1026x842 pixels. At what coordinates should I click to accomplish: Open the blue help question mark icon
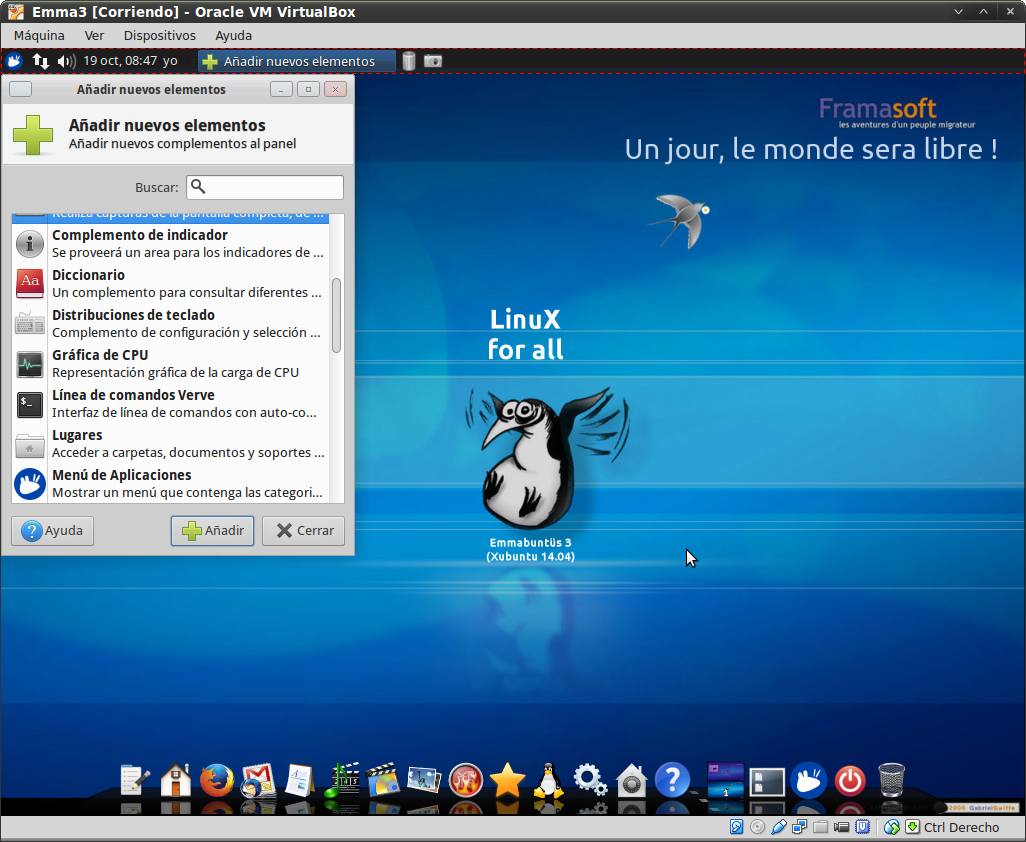(x=672, y=780)
